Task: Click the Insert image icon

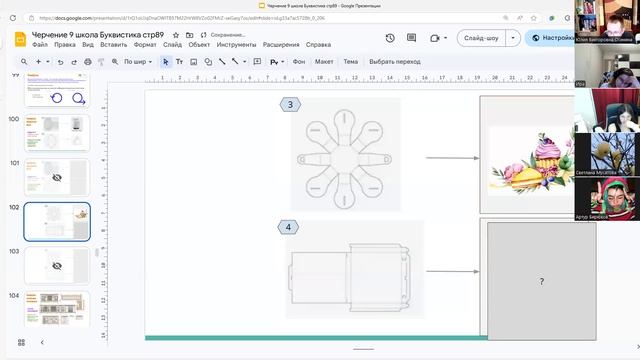Action: click(x=193, y=62)
